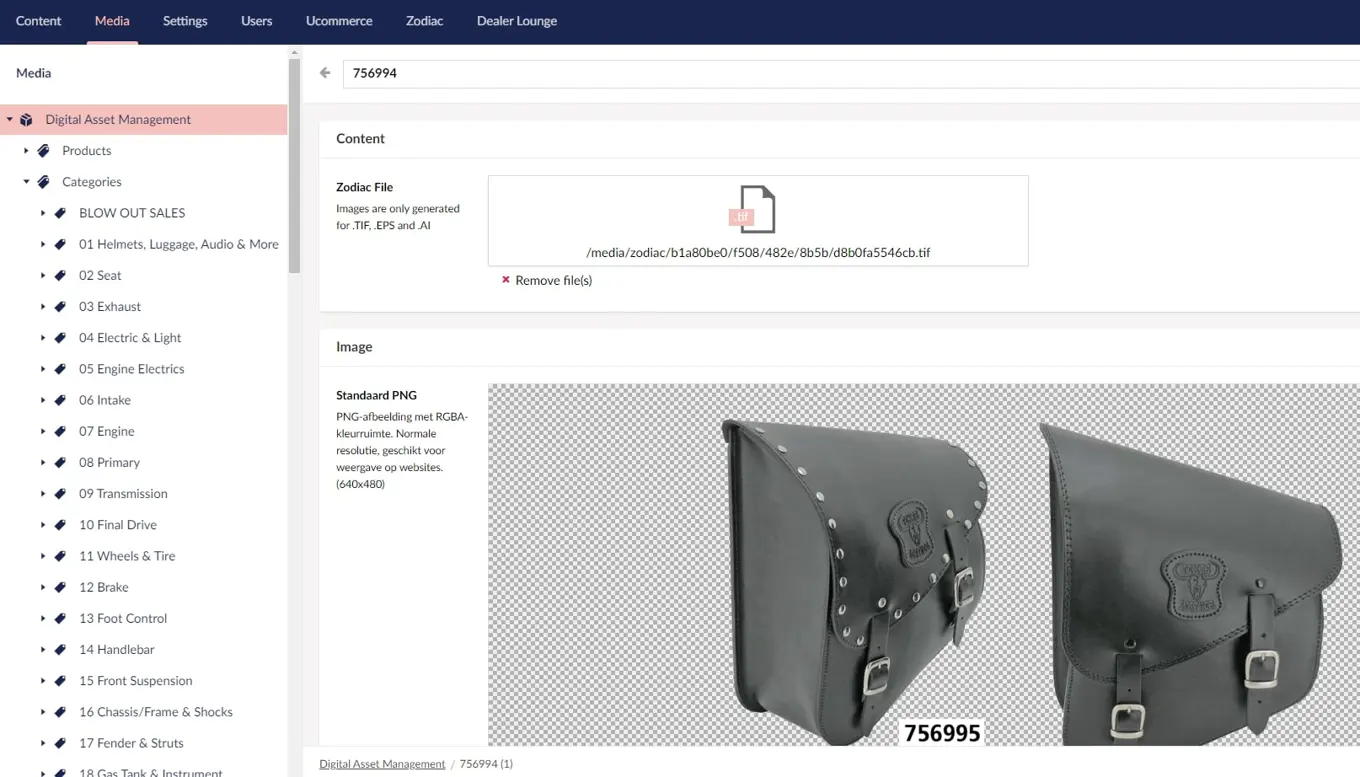
Task: Click the tag icon beside Categories
Action: coord(44,182)
